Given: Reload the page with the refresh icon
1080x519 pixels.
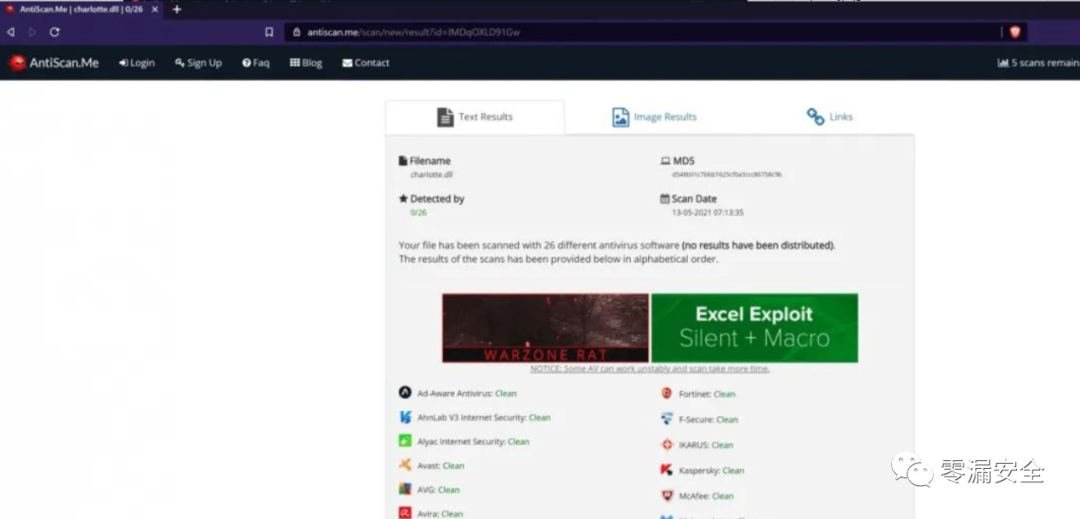Looking at the screenshot, I should 54,32.
